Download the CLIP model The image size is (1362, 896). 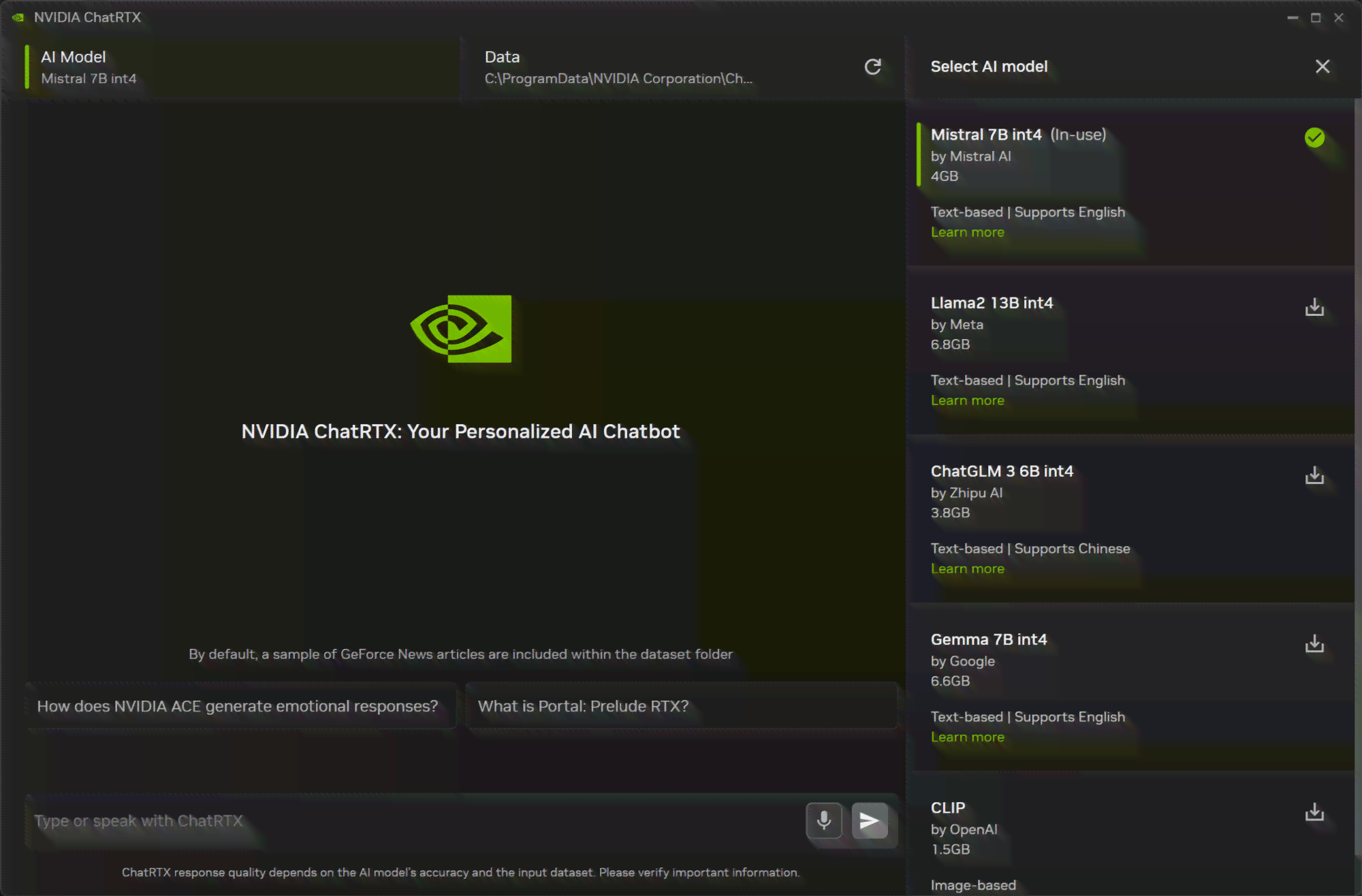[x=1314, y=812]
